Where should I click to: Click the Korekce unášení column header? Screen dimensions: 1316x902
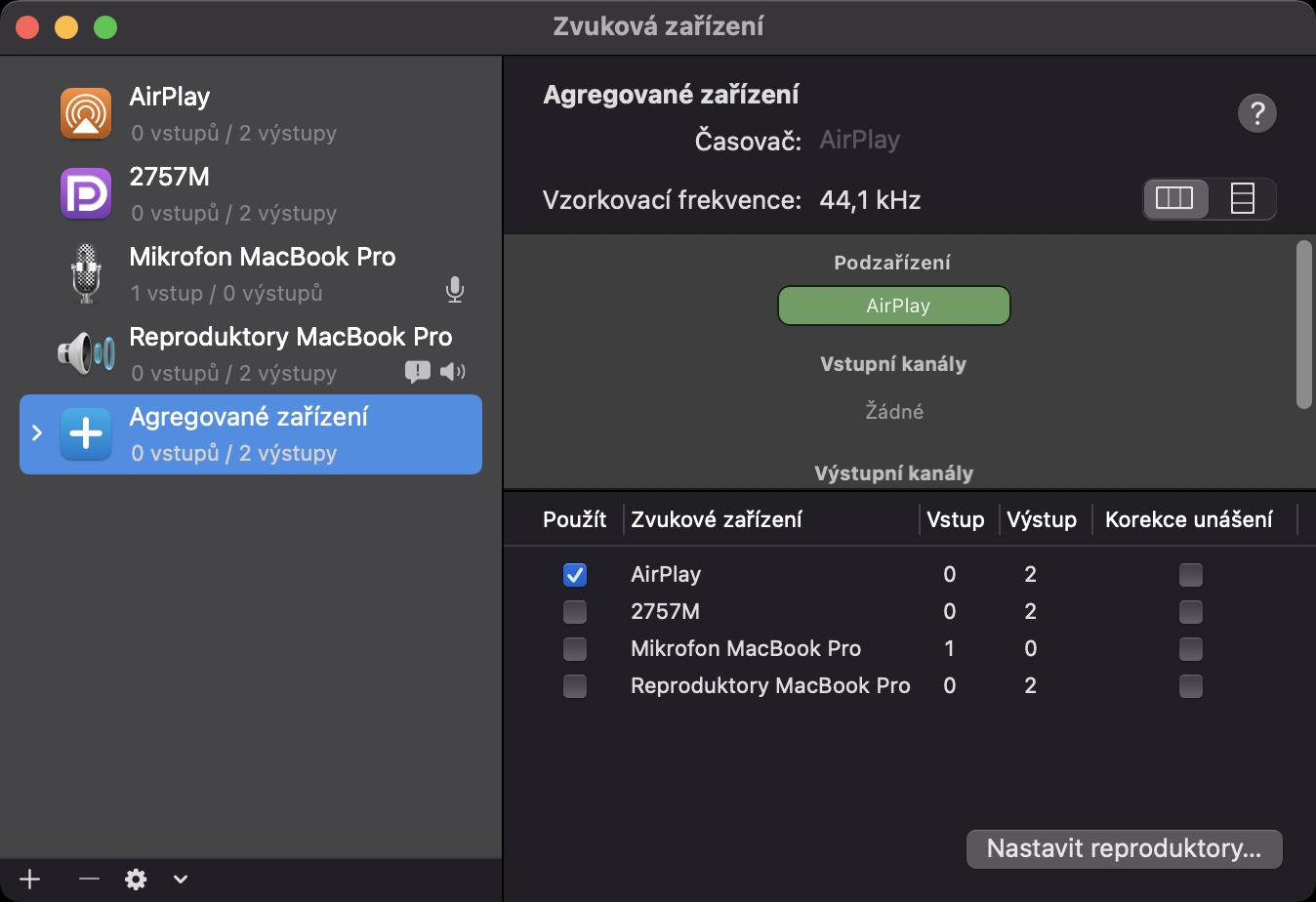click(x=1188, y=520)
